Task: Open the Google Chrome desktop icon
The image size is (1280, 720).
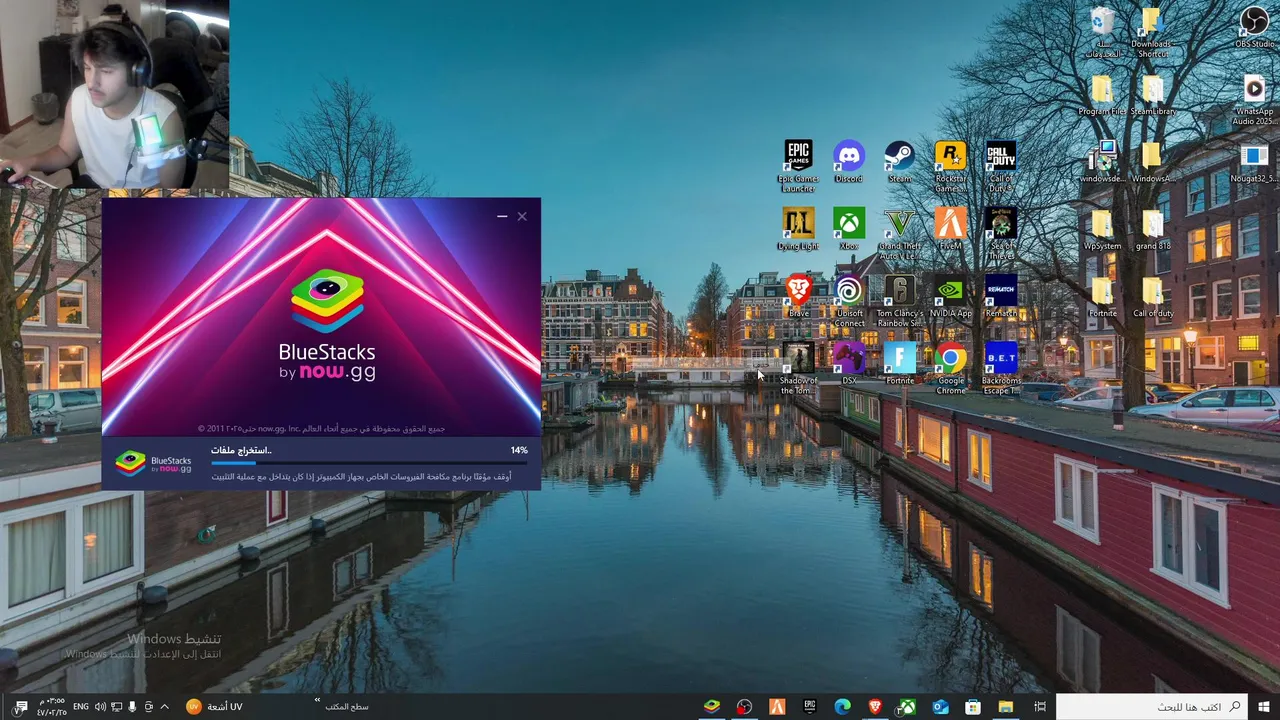Action: click(x=950, y=369)
